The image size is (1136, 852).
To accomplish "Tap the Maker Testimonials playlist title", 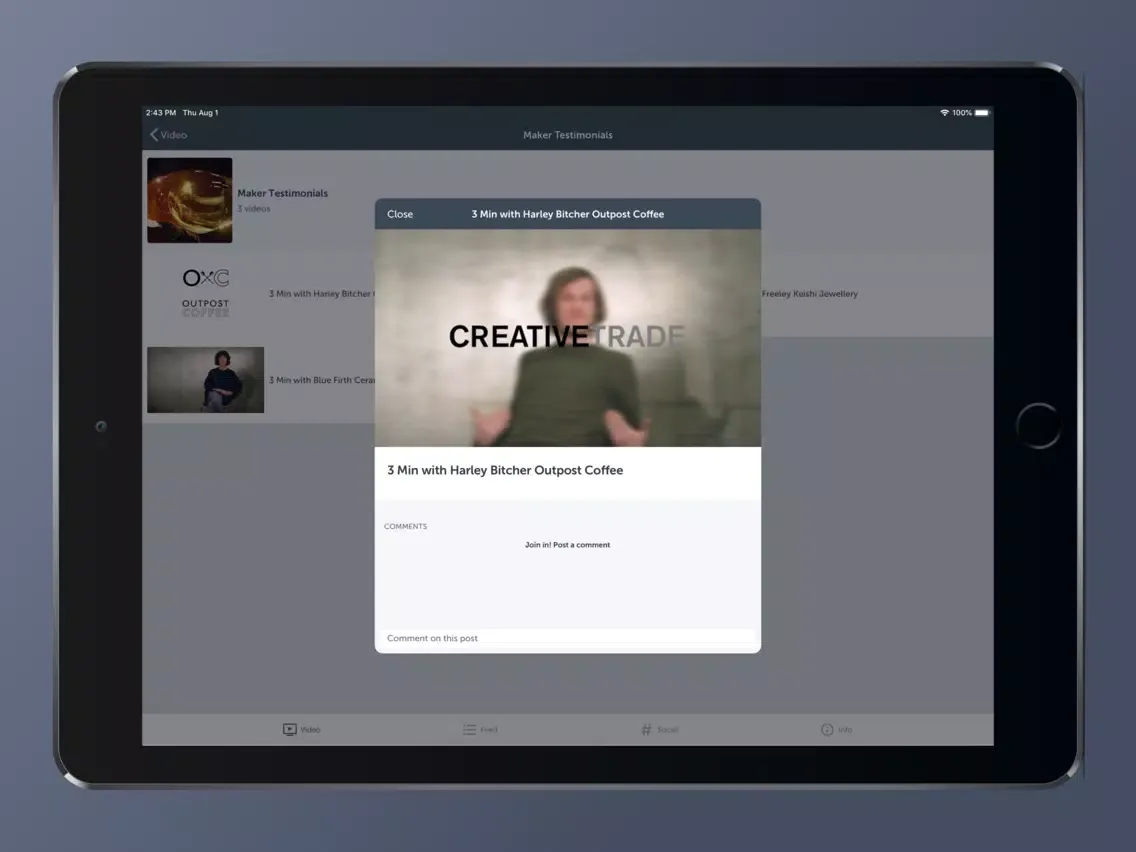I will [x=283, y=193].
